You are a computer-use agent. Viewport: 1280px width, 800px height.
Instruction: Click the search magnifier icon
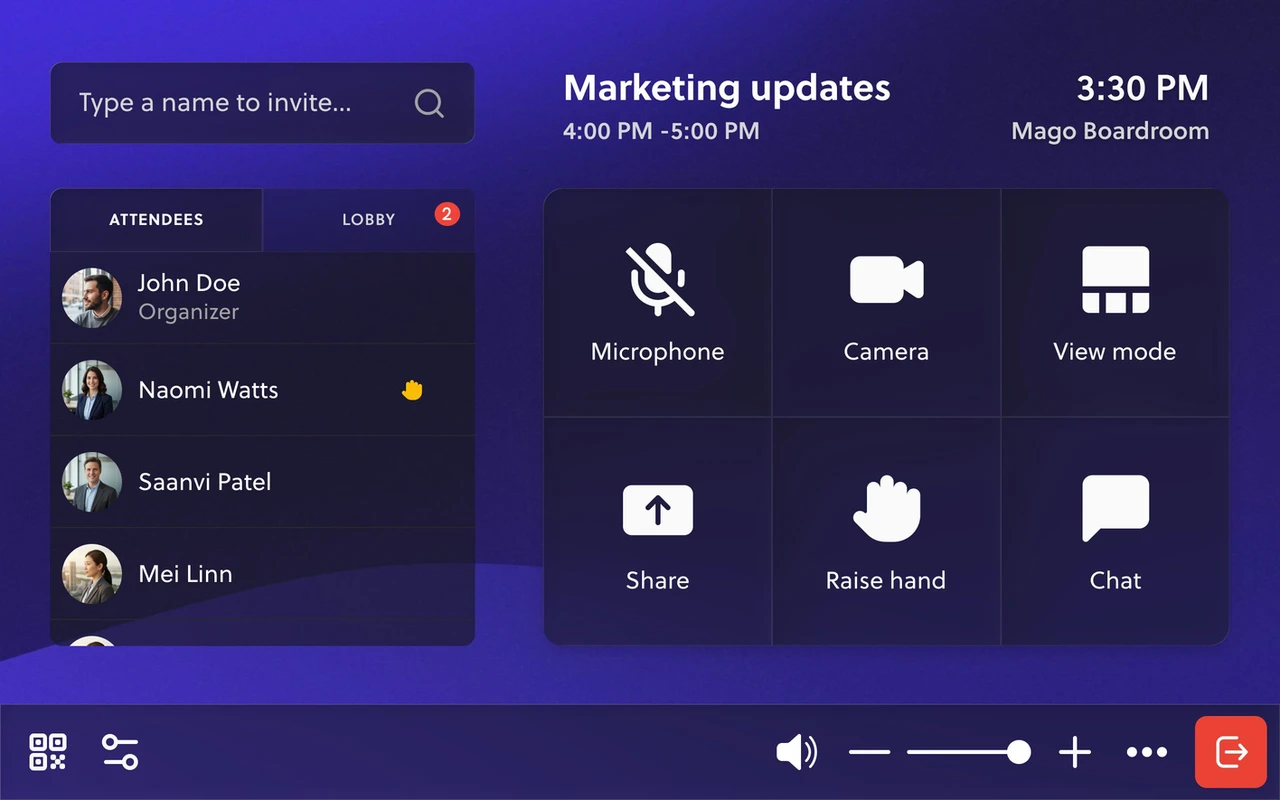pos(429,103)
